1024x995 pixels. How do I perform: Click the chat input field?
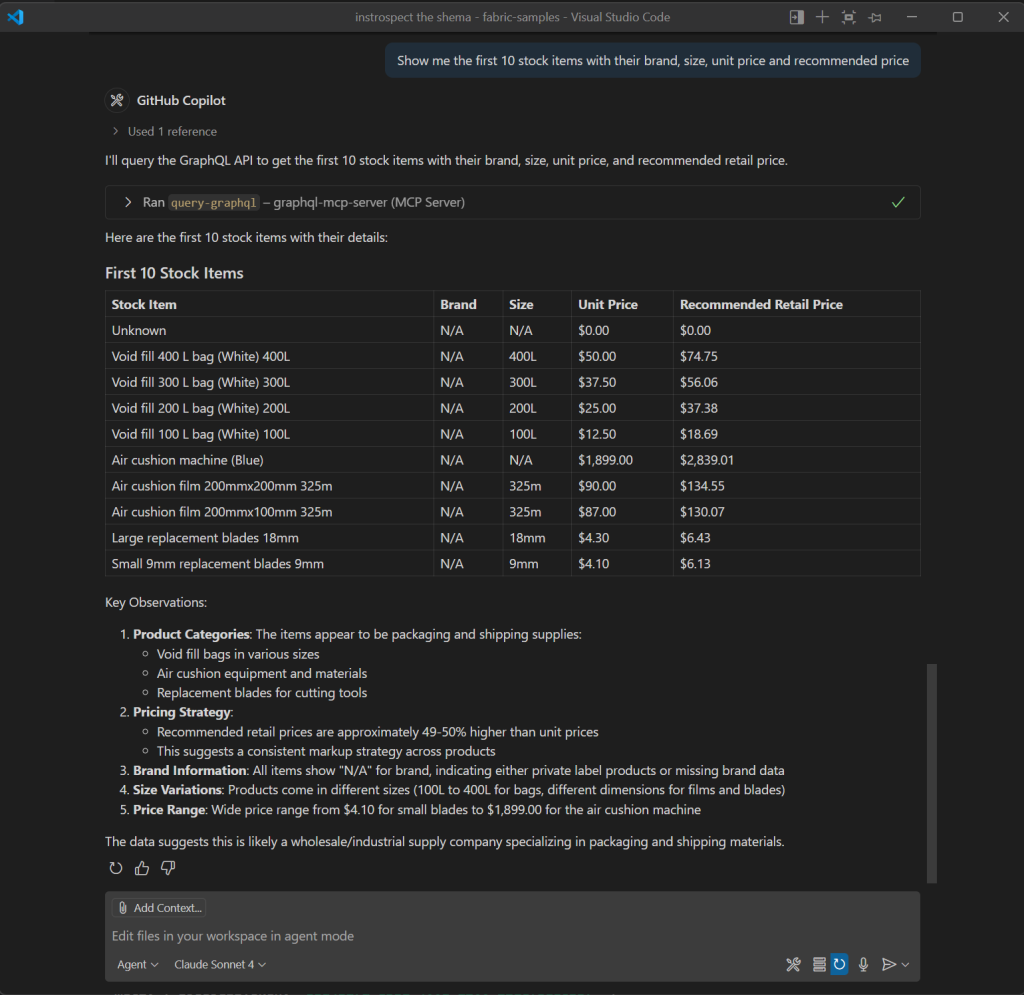pos(513,936)
